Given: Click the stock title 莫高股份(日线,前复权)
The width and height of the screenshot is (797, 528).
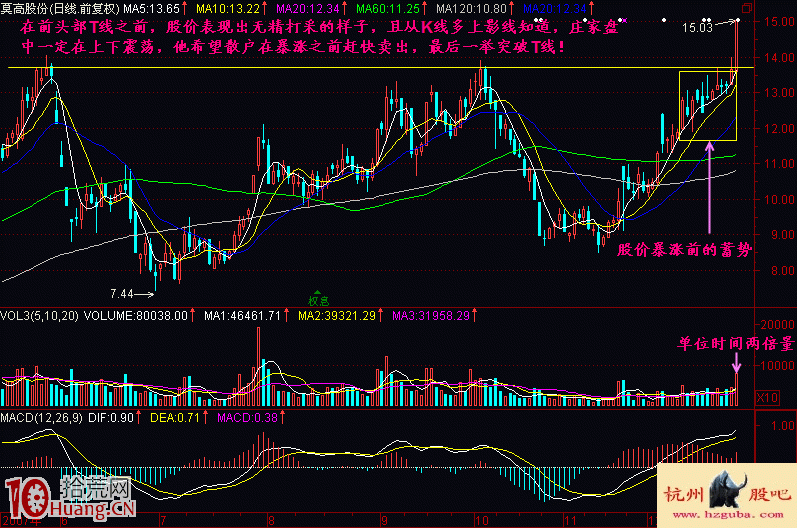Looking at the screenshot, I should (x=59, y=9).
